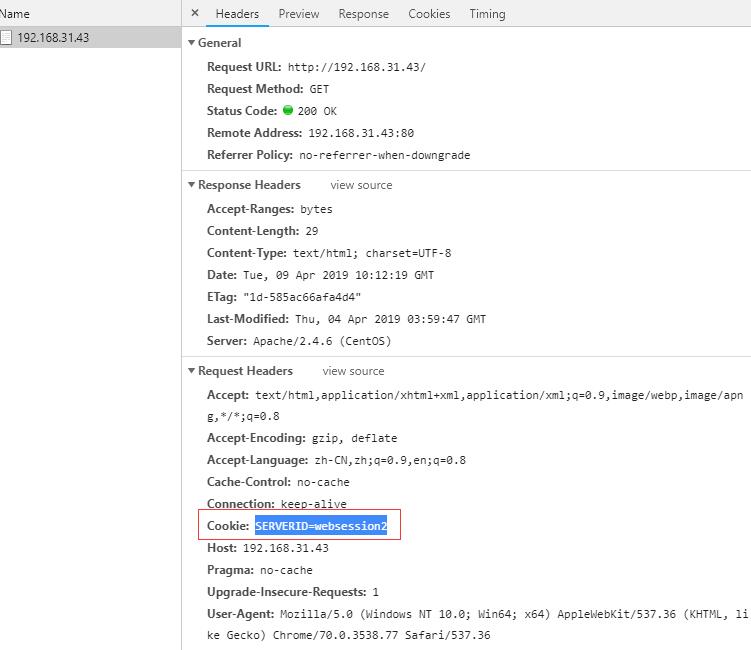Switch to the Preview tab
Viewport: 751px width, 650px height.
coord(299,14)
